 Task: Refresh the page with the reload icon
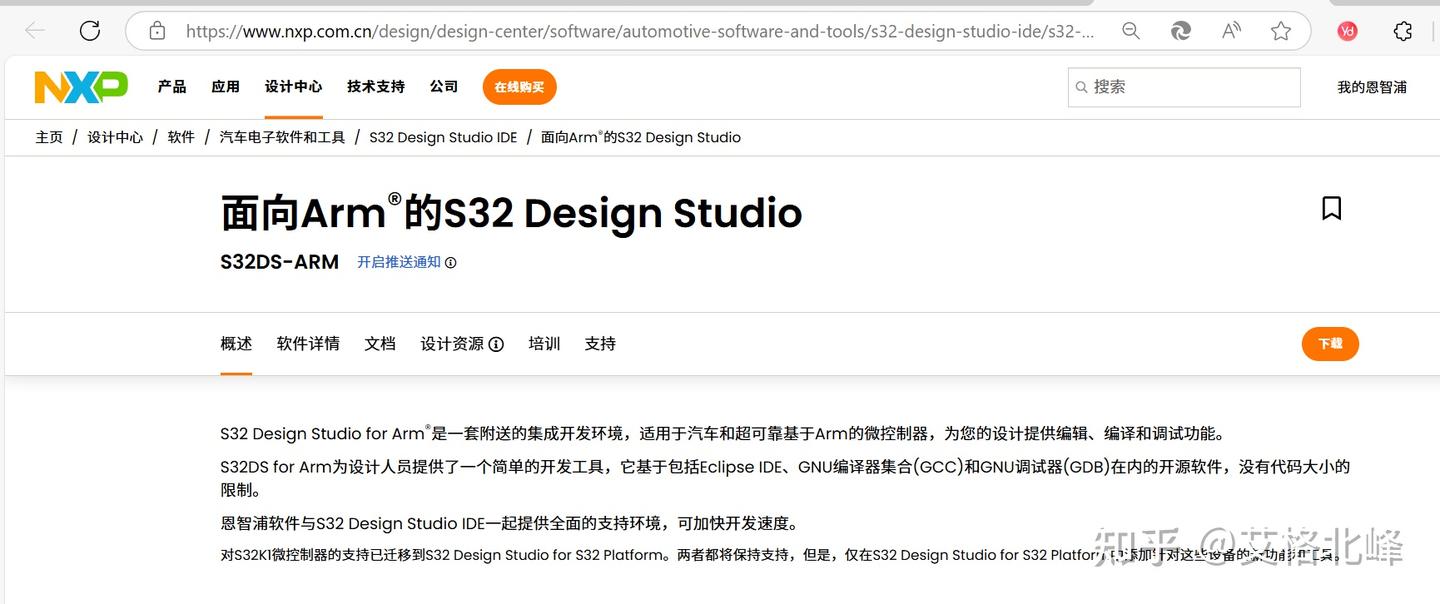(89, 30)
